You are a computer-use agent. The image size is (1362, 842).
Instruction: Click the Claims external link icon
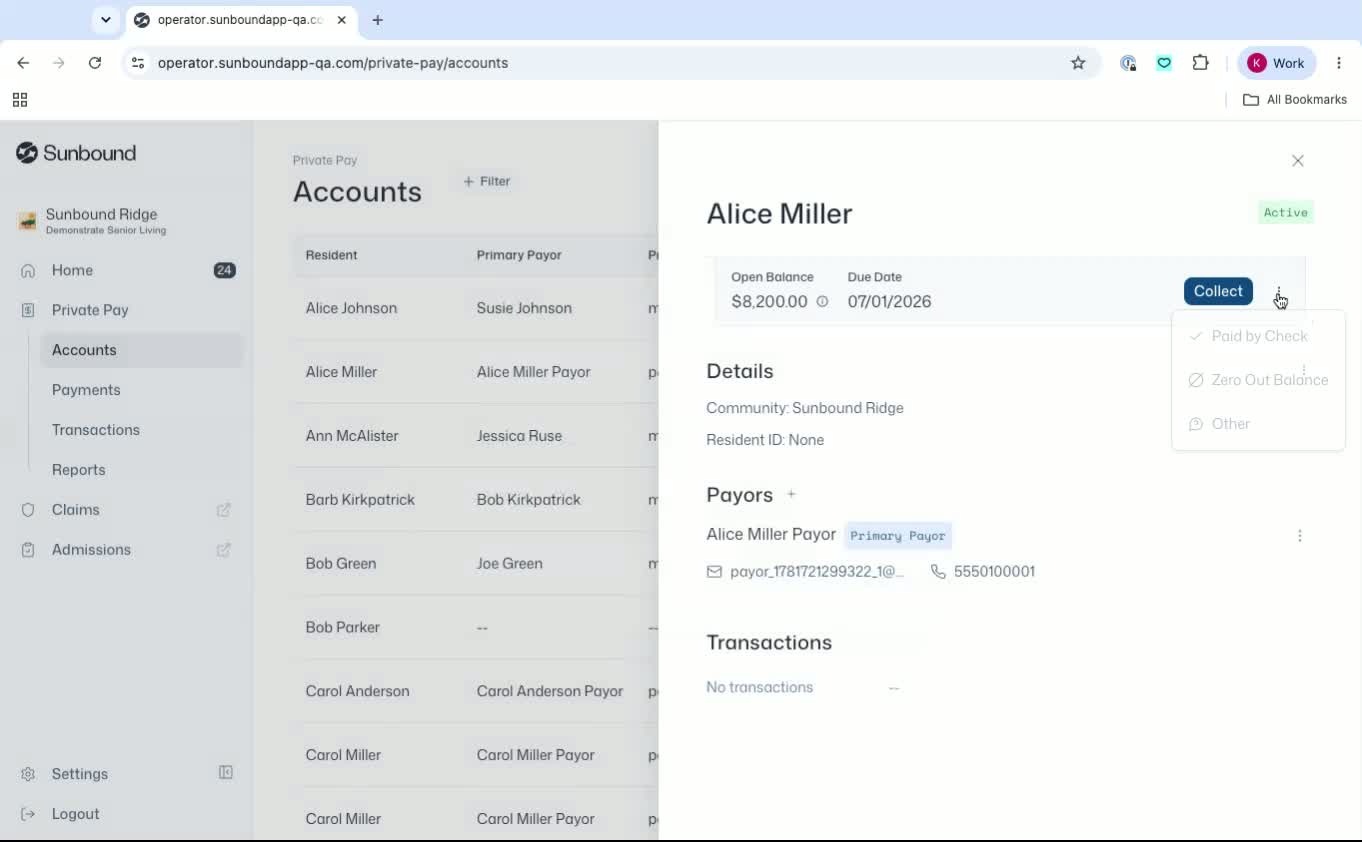pos(224,510)
